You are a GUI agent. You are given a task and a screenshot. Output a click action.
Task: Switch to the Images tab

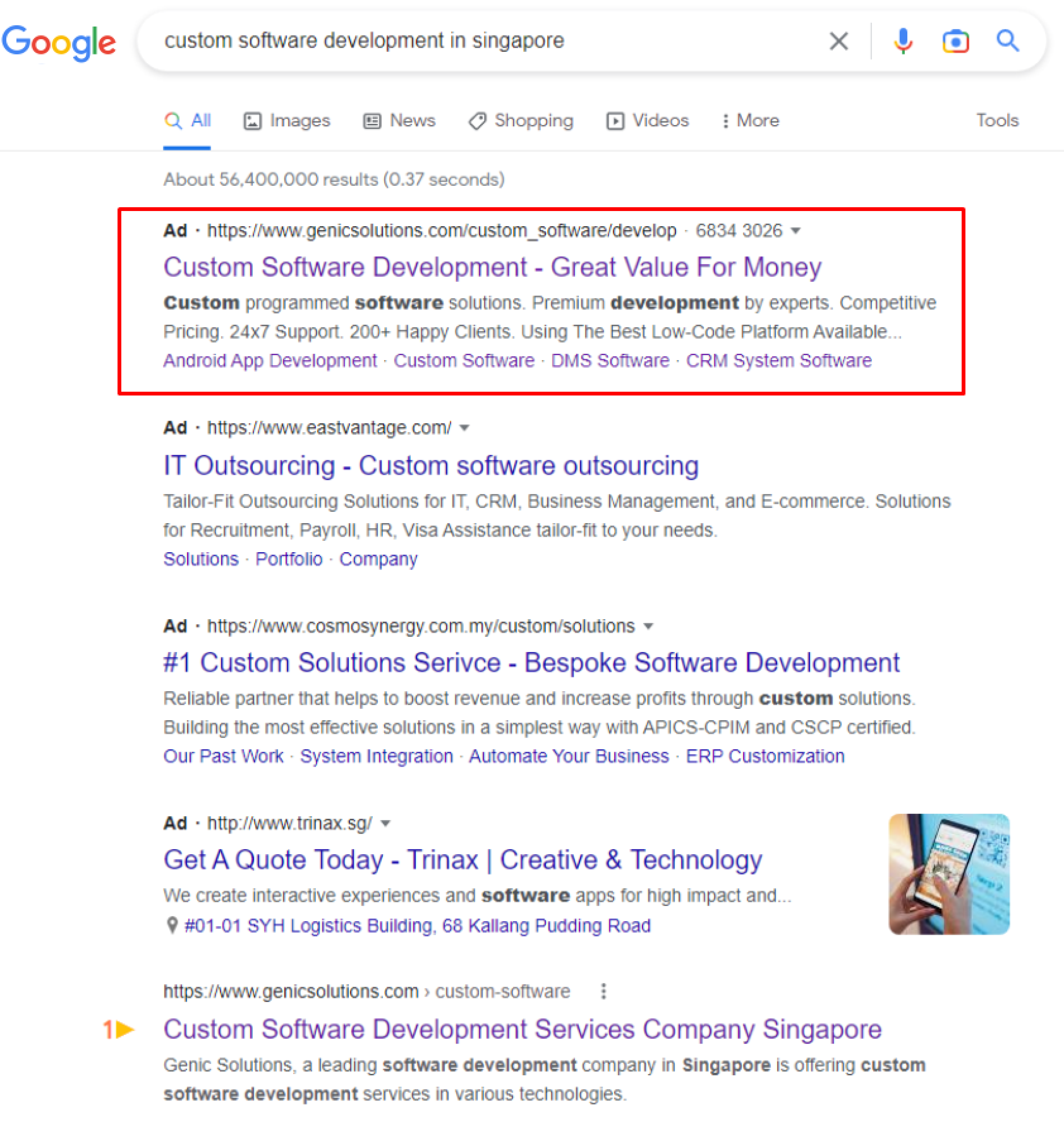pos(286,120)
